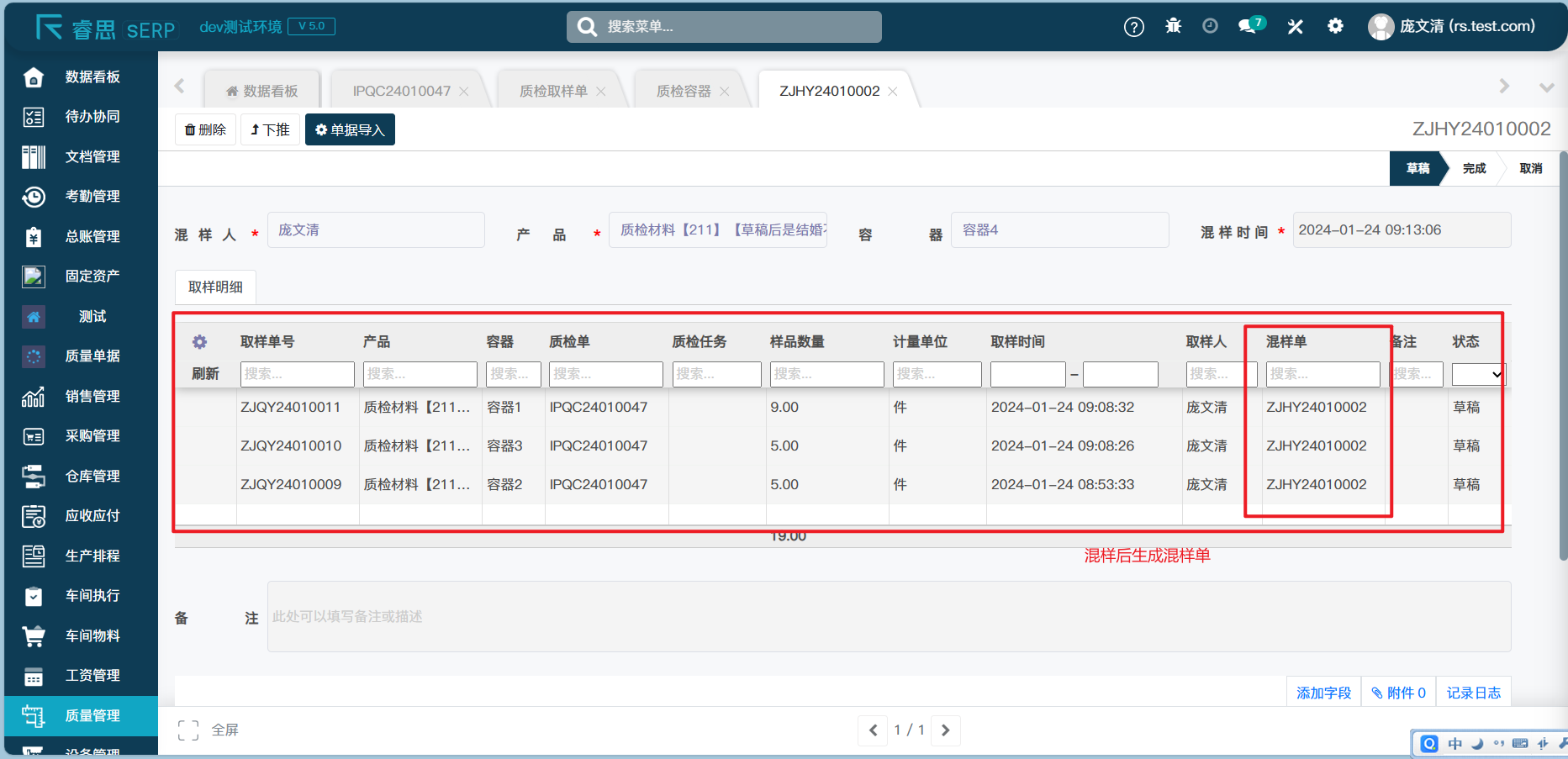
Task: Open the clock history icon
Action: coord(1210,26)
